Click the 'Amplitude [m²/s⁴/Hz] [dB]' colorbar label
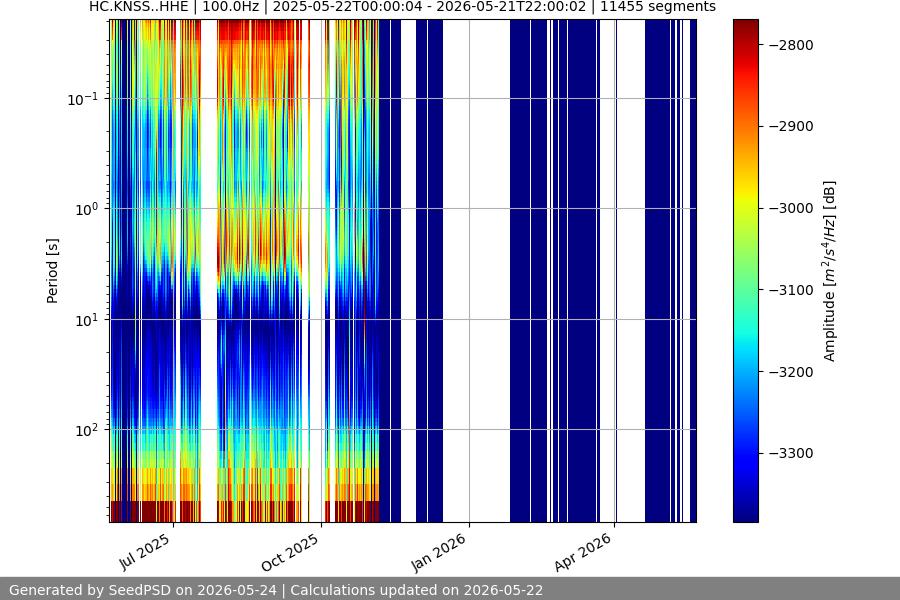This screenshot has width=900, height=600. (829, 271)
